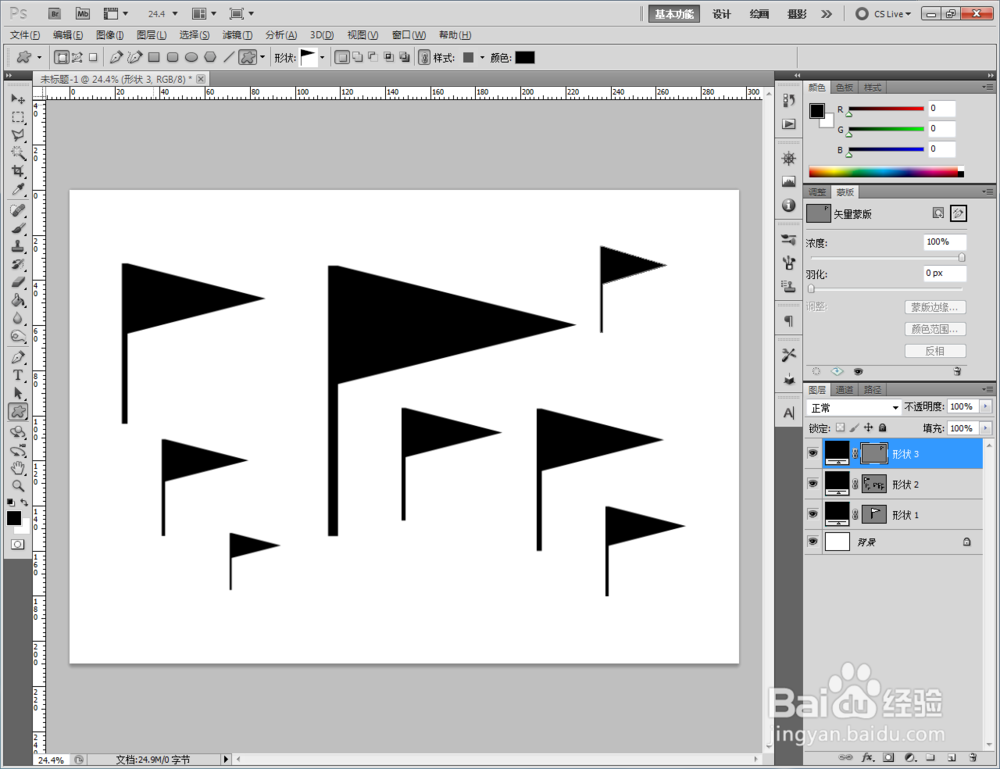Select the Healing Brush tool

(18, 210)
